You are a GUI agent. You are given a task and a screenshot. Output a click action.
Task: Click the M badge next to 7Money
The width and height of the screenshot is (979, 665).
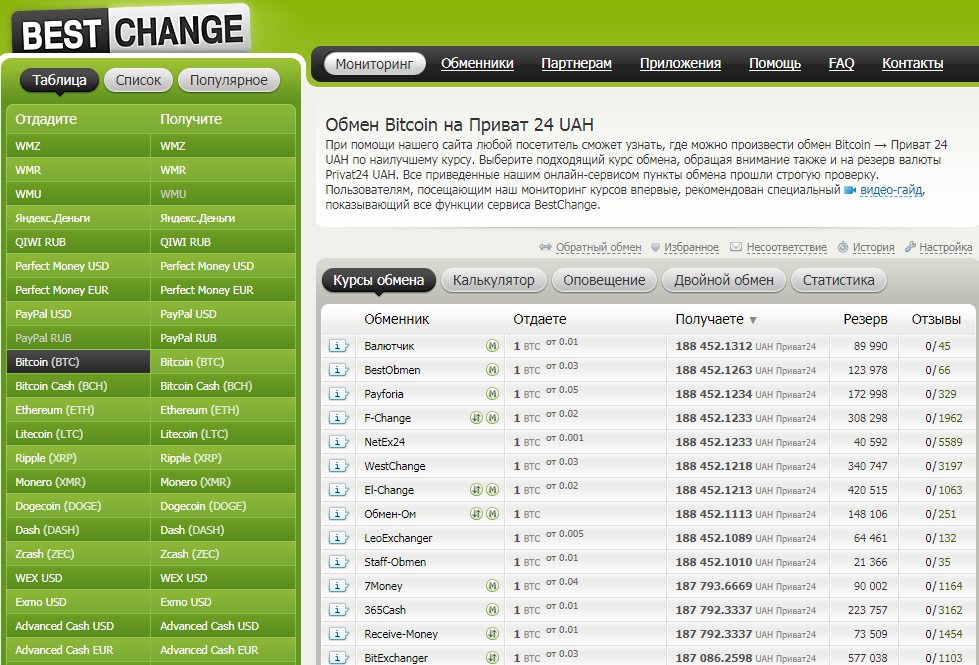click(x=493, y=586)
